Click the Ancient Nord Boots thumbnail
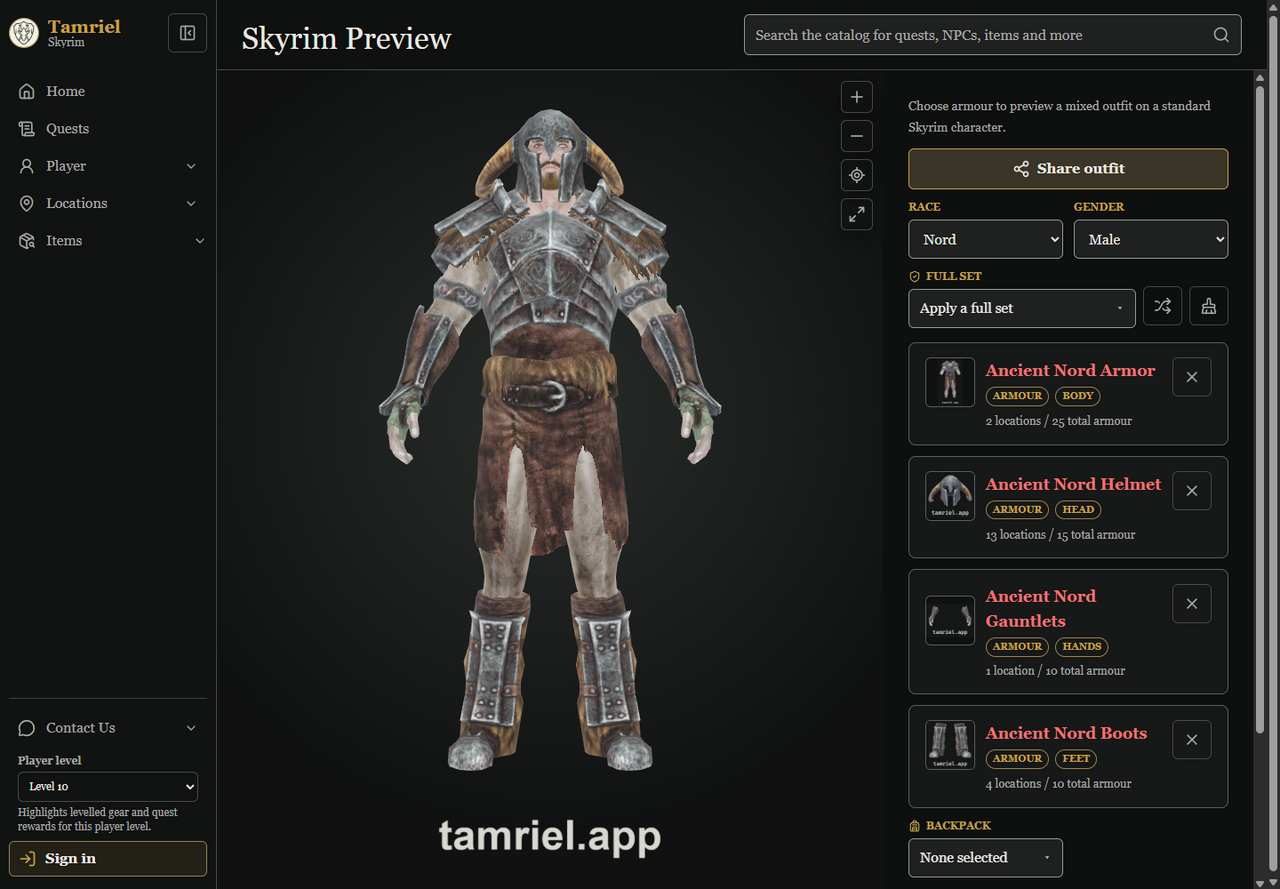Screen dimensions: 1280x889 [x=950, y=745]
